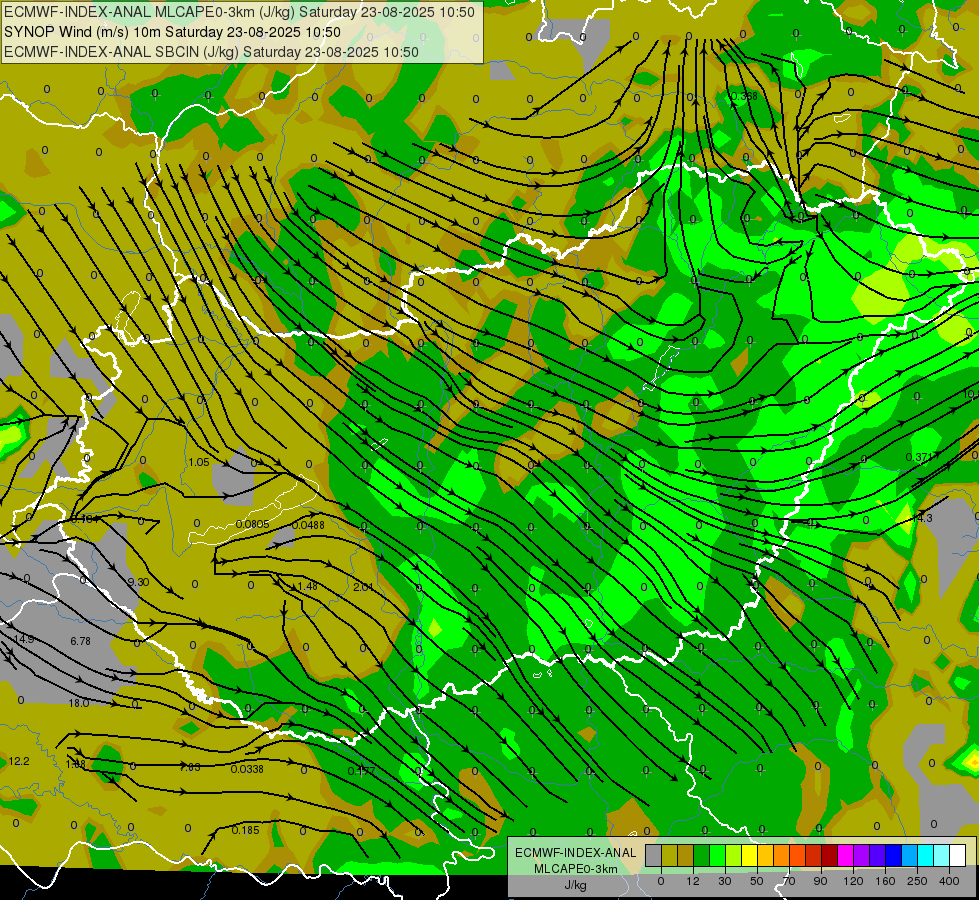This screenshot has width=979, height=900.
Task: Click the bright green legend swatch
Action: 717,855
